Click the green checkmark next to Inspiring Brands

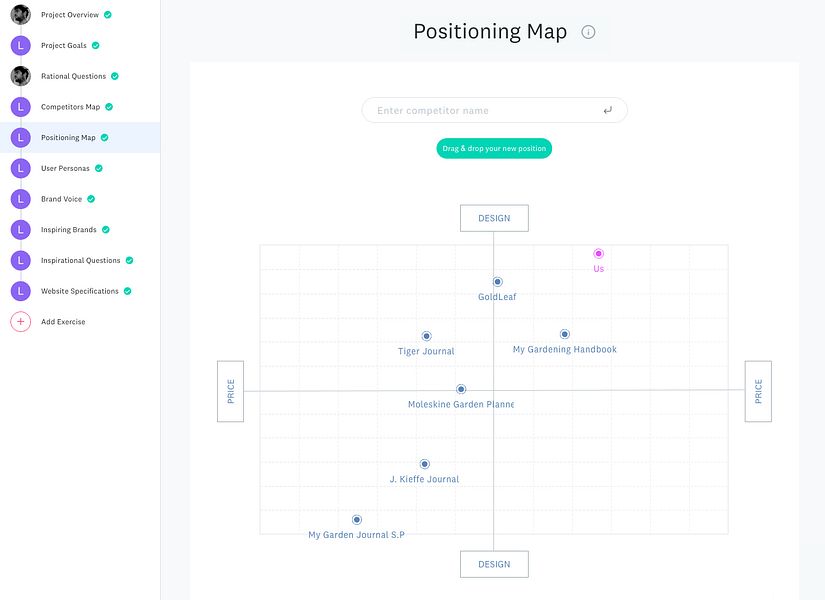coord(106,230)
